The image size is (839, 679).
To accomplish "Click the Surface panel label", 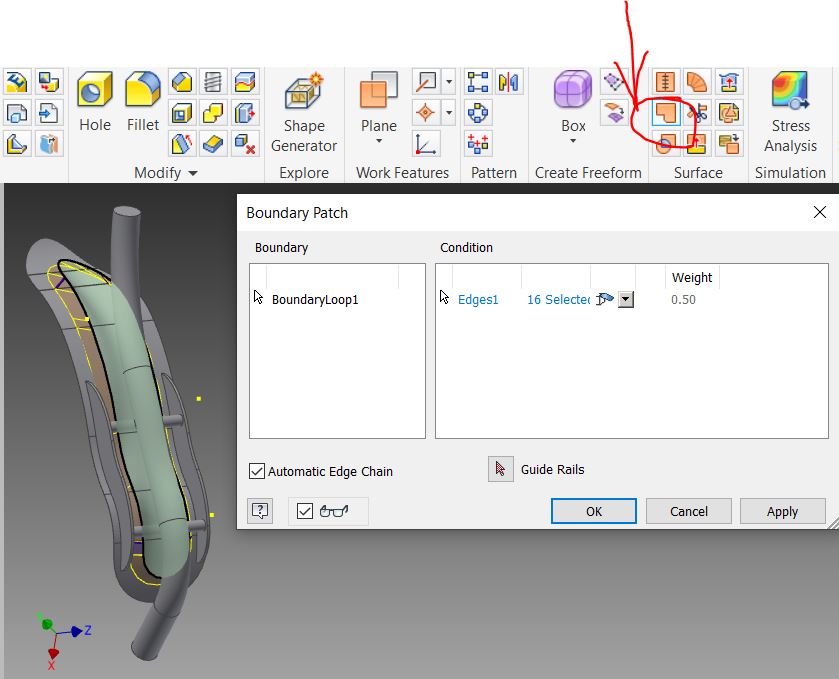I will click(x=698, y=172).
